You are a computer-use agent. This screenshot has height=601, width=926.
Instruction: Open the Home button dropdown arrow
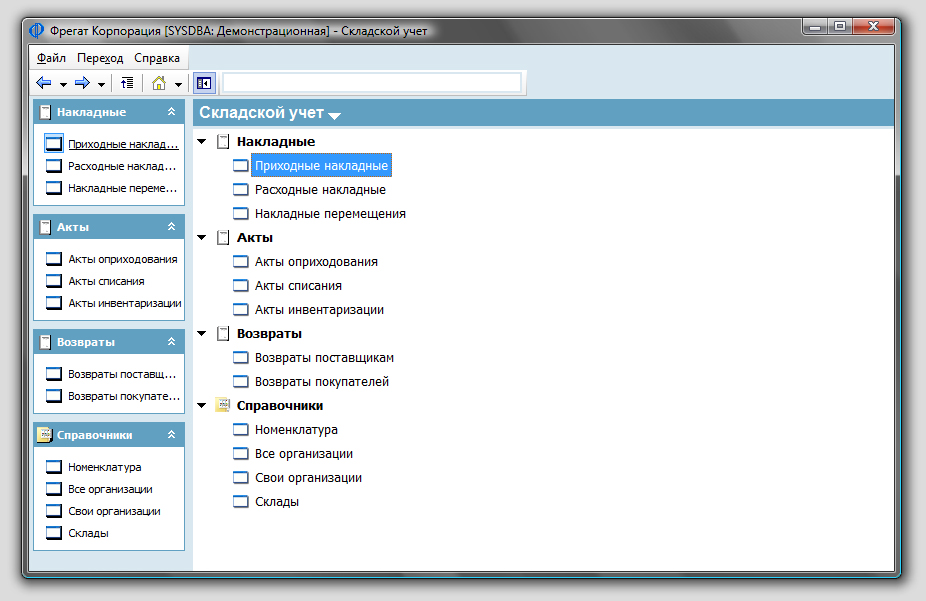(178, 84)
